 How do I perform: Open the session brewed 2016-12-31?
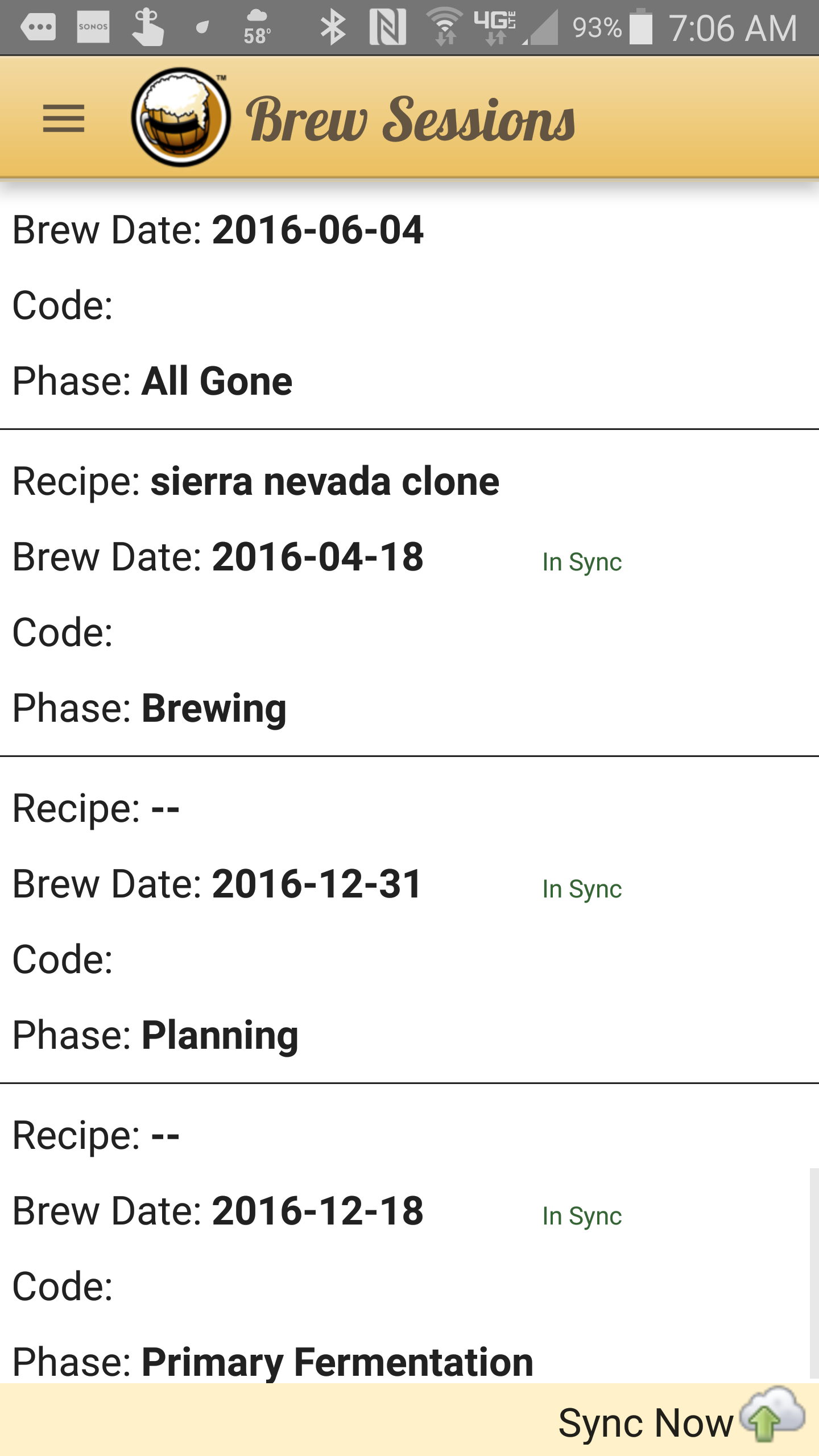[x=409, y=920]
